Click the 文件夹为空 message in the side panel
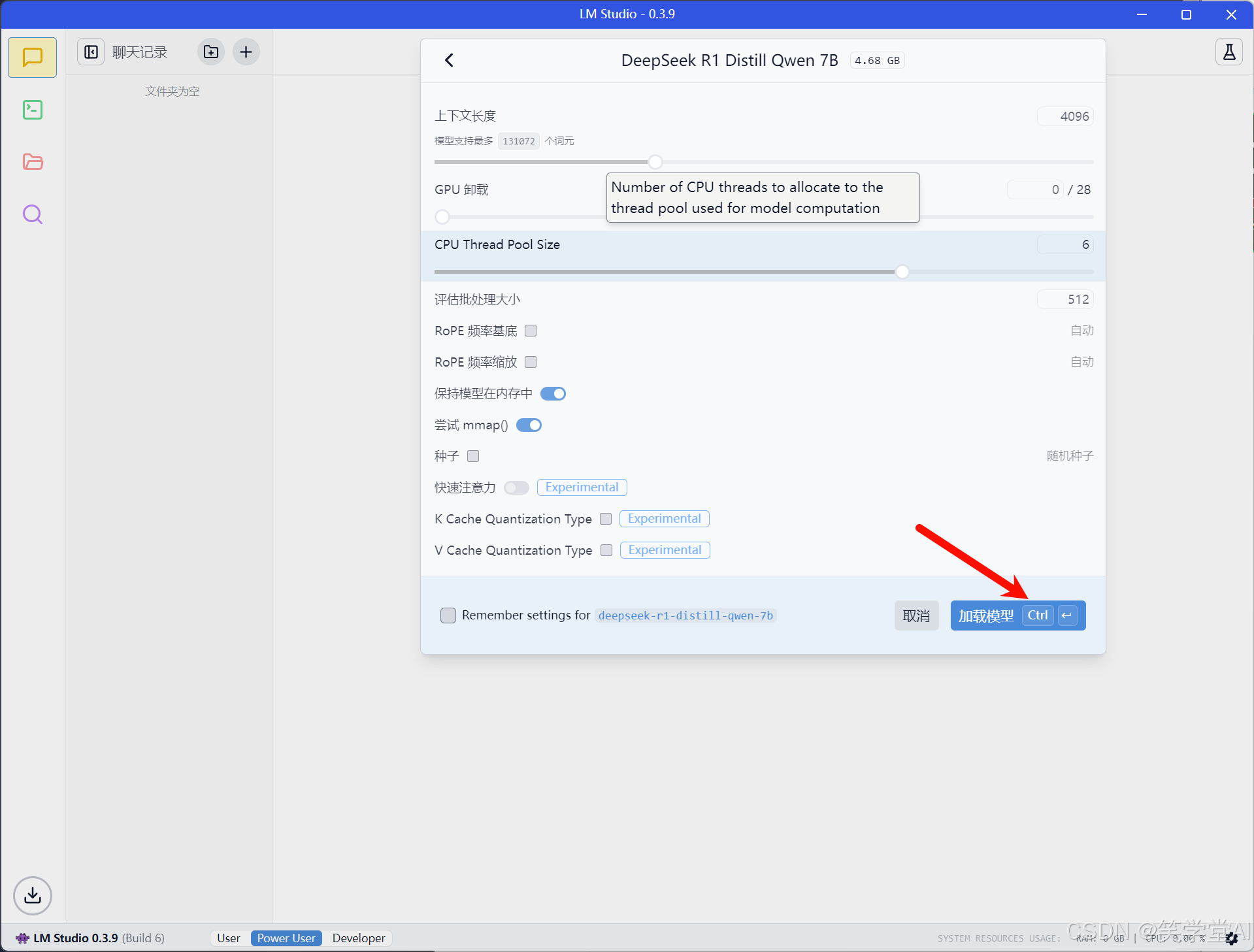1254x952 pixels. [172, 91]
